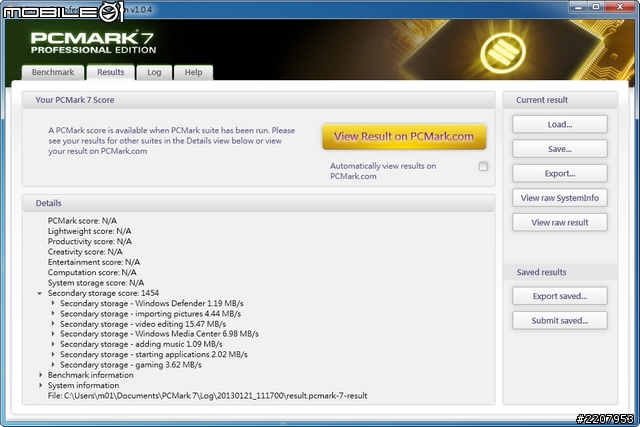Open View raw result

coord(560,222)
